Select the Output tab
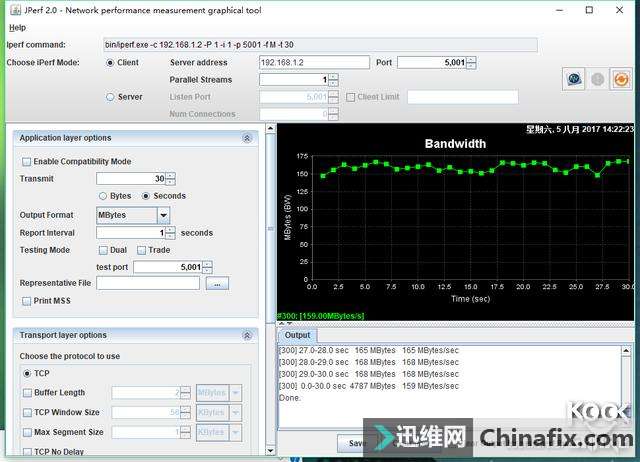 coord(298,335)
